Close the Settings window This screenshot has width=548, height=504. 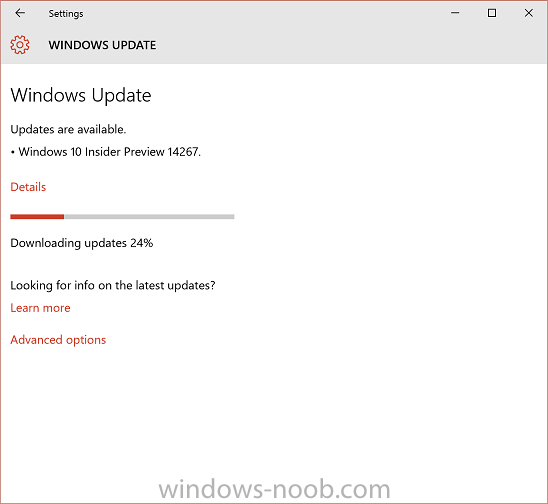[x=529, y=13]
